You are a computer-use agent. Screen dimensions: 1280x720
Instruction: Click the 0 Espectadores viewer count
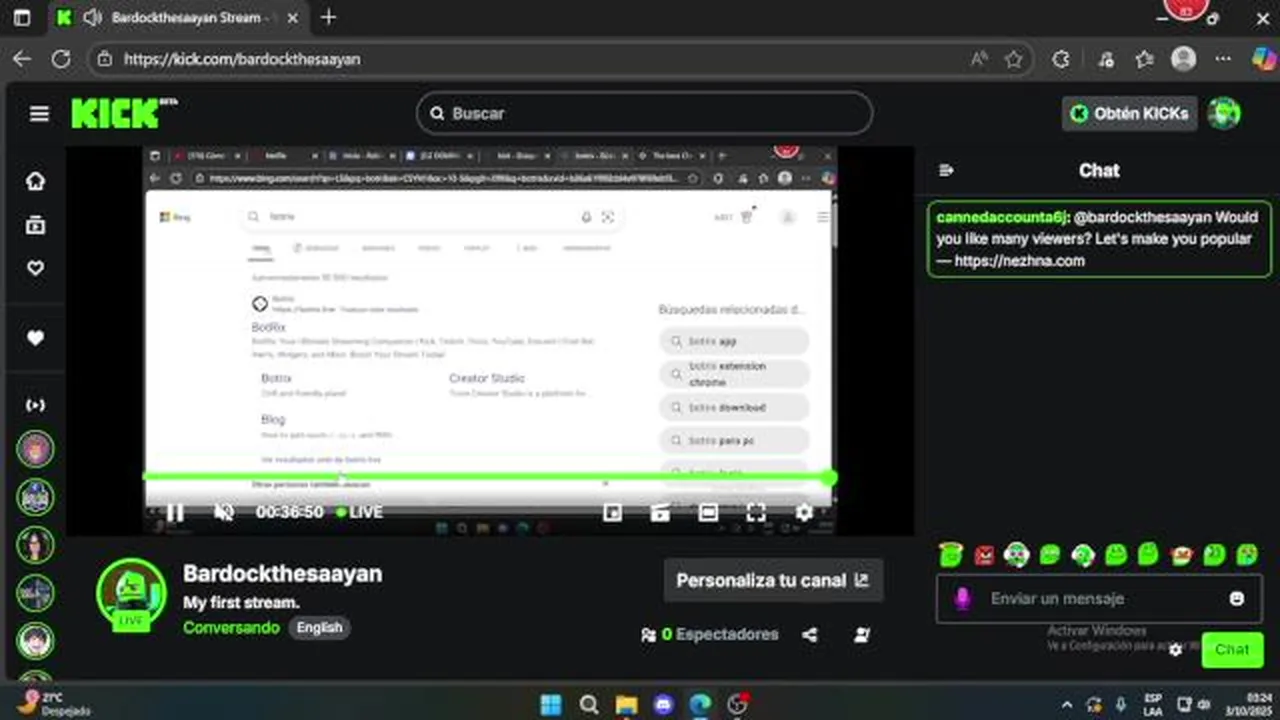click(x=710, y=634)
